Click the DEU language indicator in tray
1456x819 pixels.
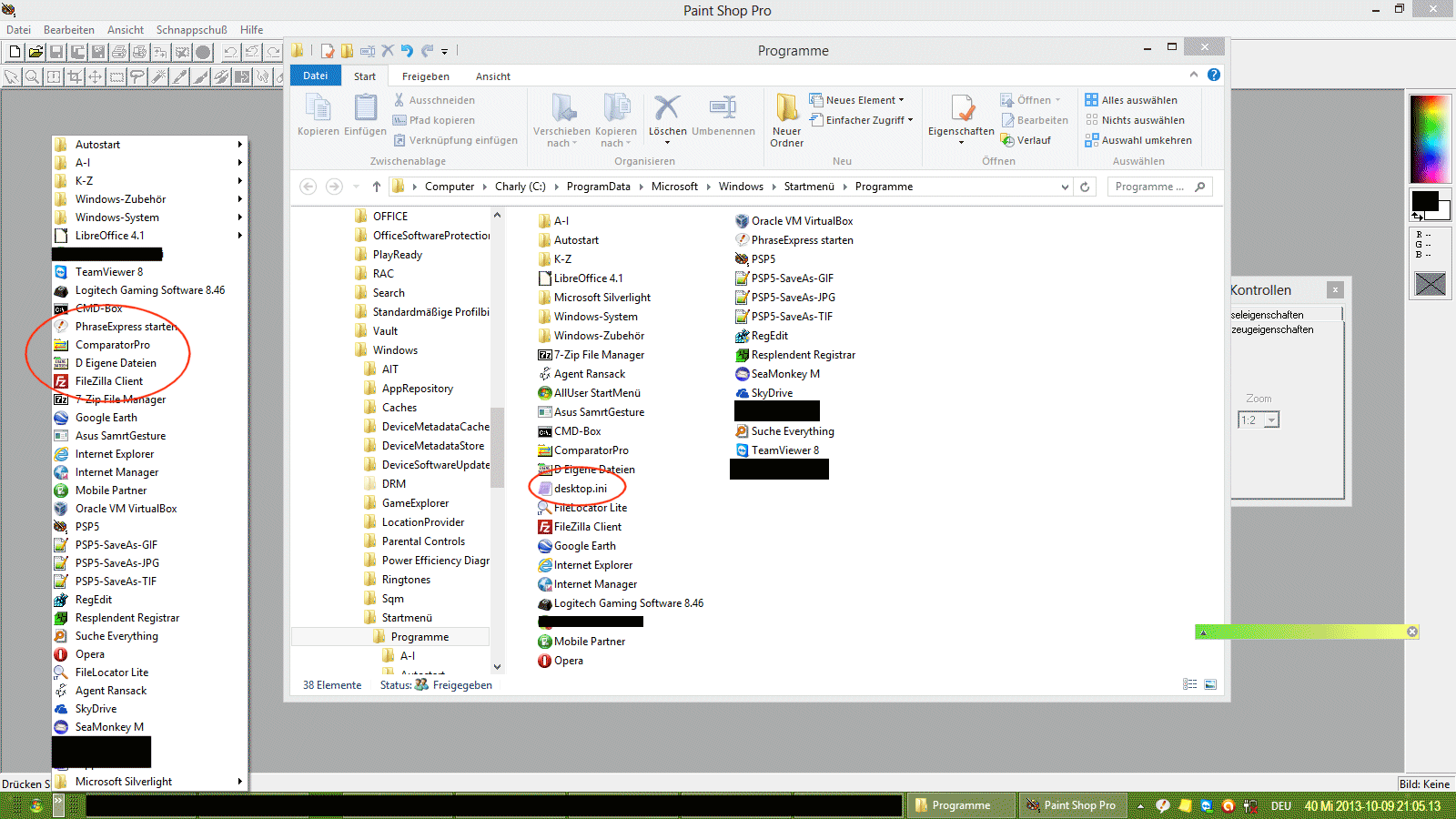[x=1281, y=806]
